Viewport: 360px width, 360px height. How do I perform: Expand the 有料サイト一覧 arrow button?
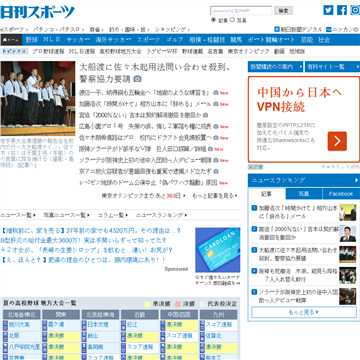pyautogui.click(x=357, y=67)
